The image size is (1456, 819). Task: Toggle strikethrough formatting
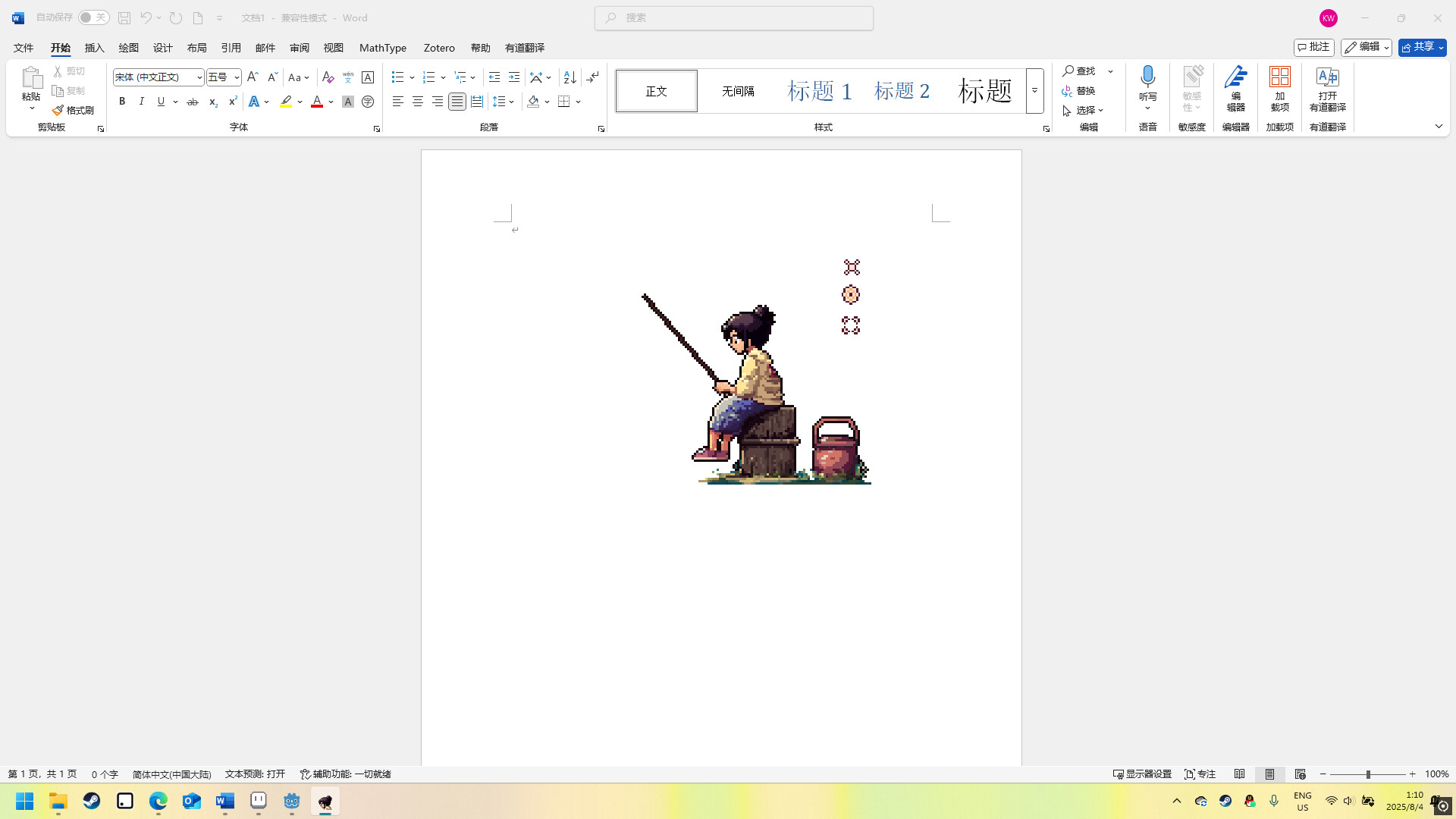[193, 101]
